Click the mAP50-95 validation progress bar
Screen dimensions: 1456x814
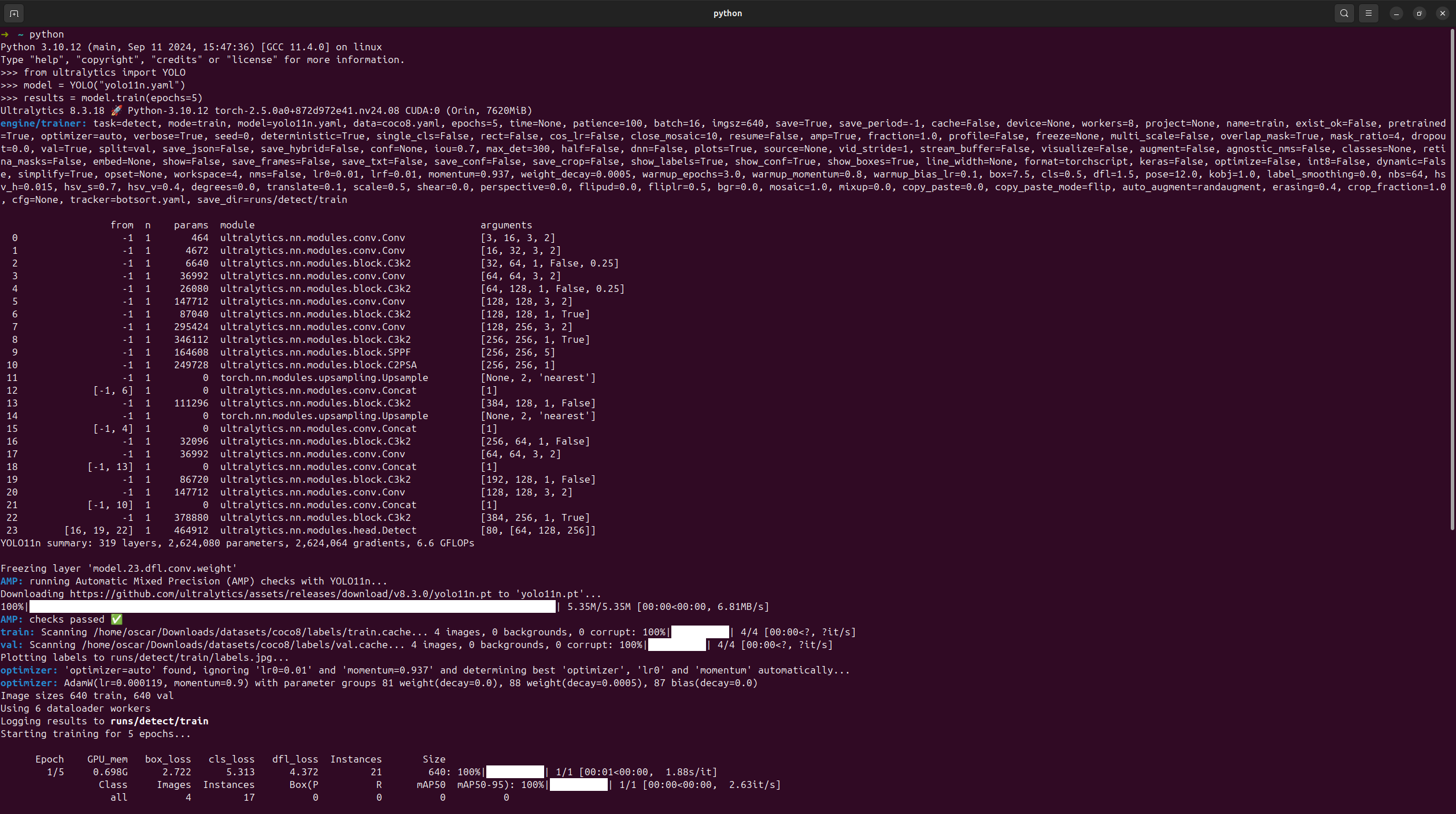click(578, 785)
